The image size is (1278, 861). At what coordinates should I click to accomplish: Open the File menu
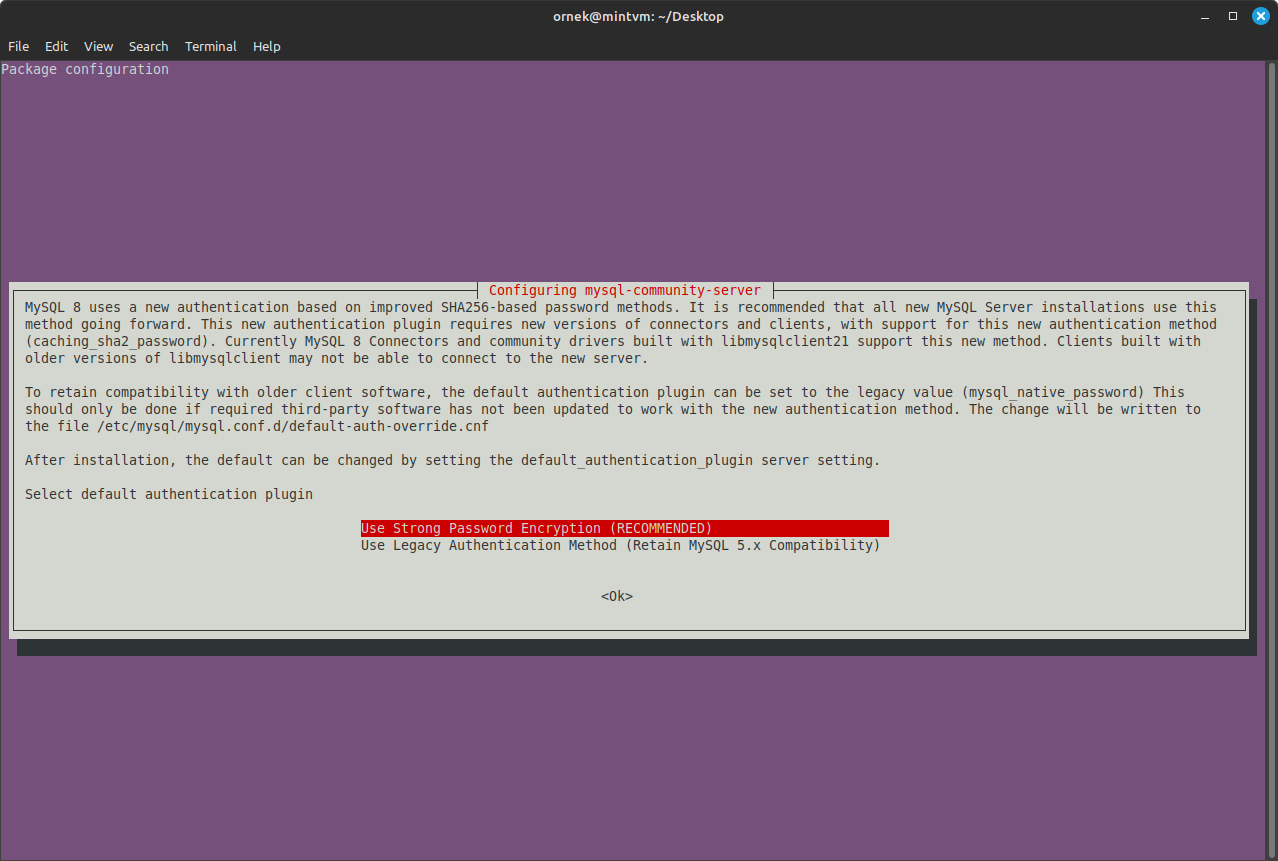click(x=18, y=46)
